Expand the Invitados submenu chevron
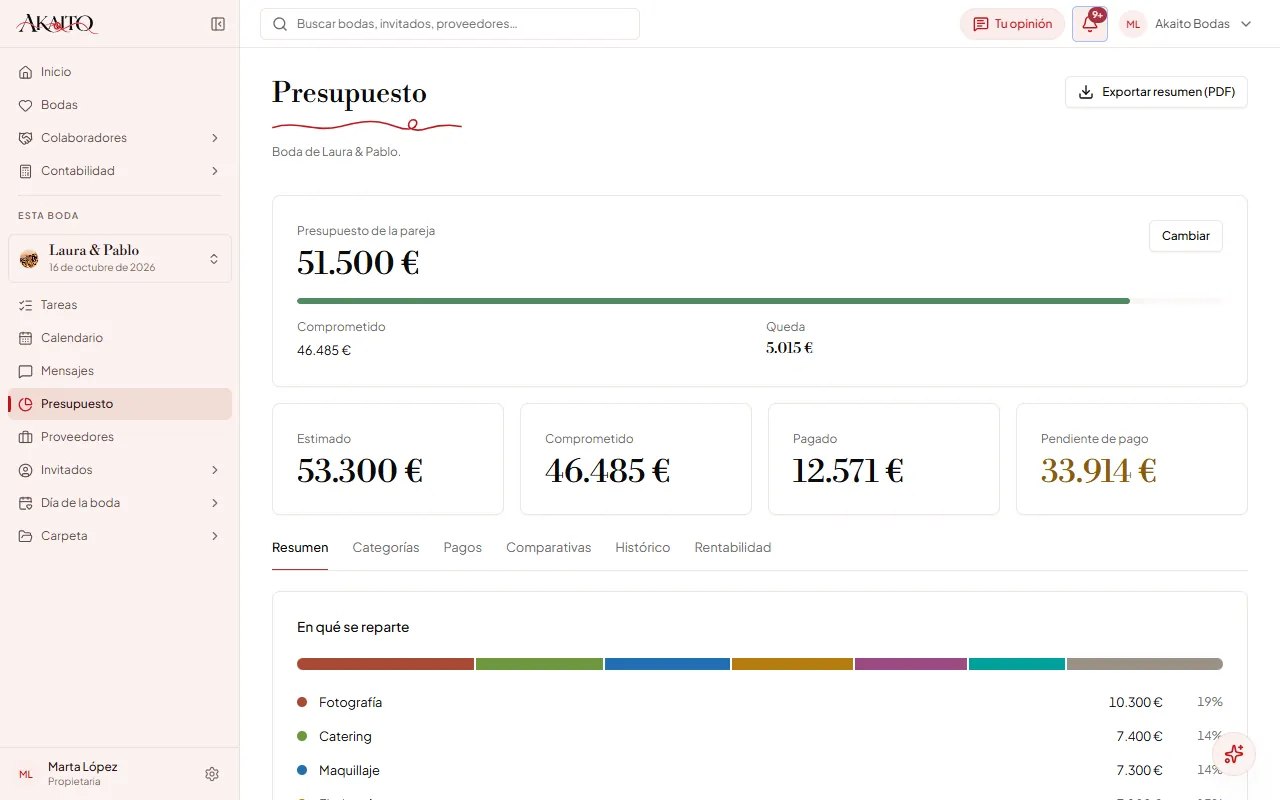The height and width of the screenshot is (800, 1280). 215,470
